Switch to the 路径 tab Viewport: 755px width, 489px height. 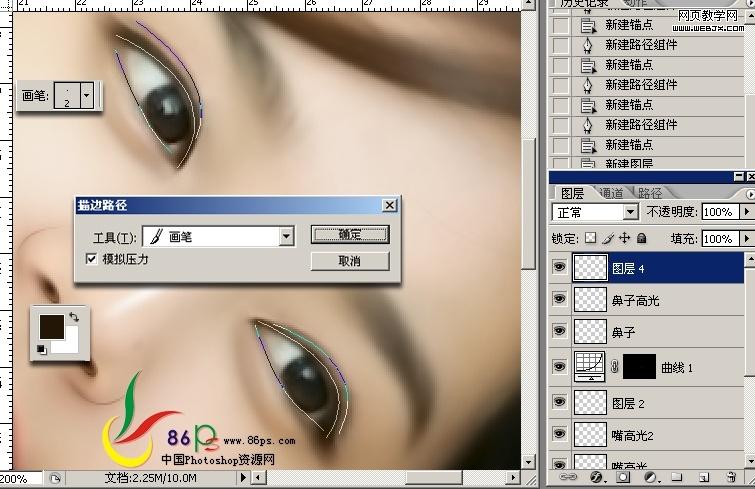[651, 193]
